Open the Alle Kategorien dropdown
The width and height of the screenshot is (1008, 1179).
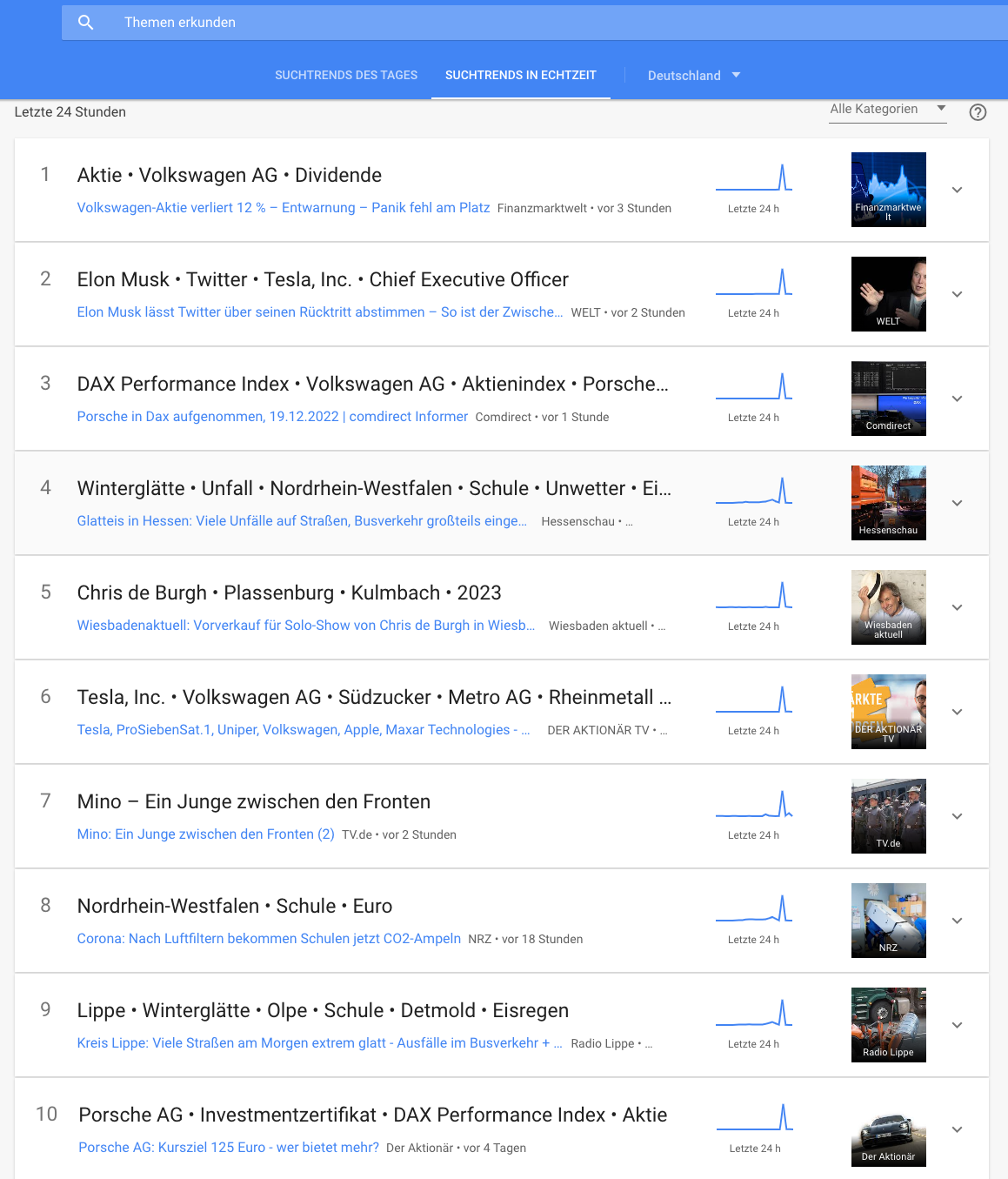click(888, 109)
